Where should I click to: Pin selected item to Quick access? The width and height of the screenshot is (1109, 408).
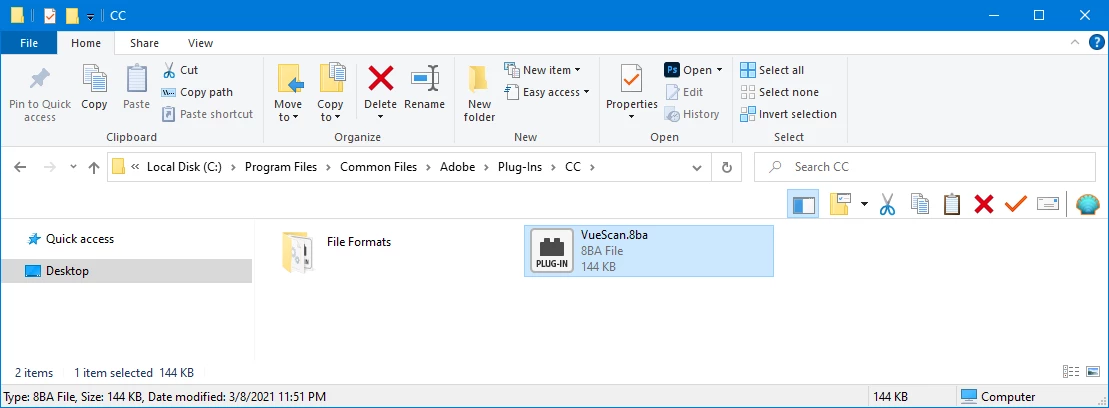[x=40, y=93]
